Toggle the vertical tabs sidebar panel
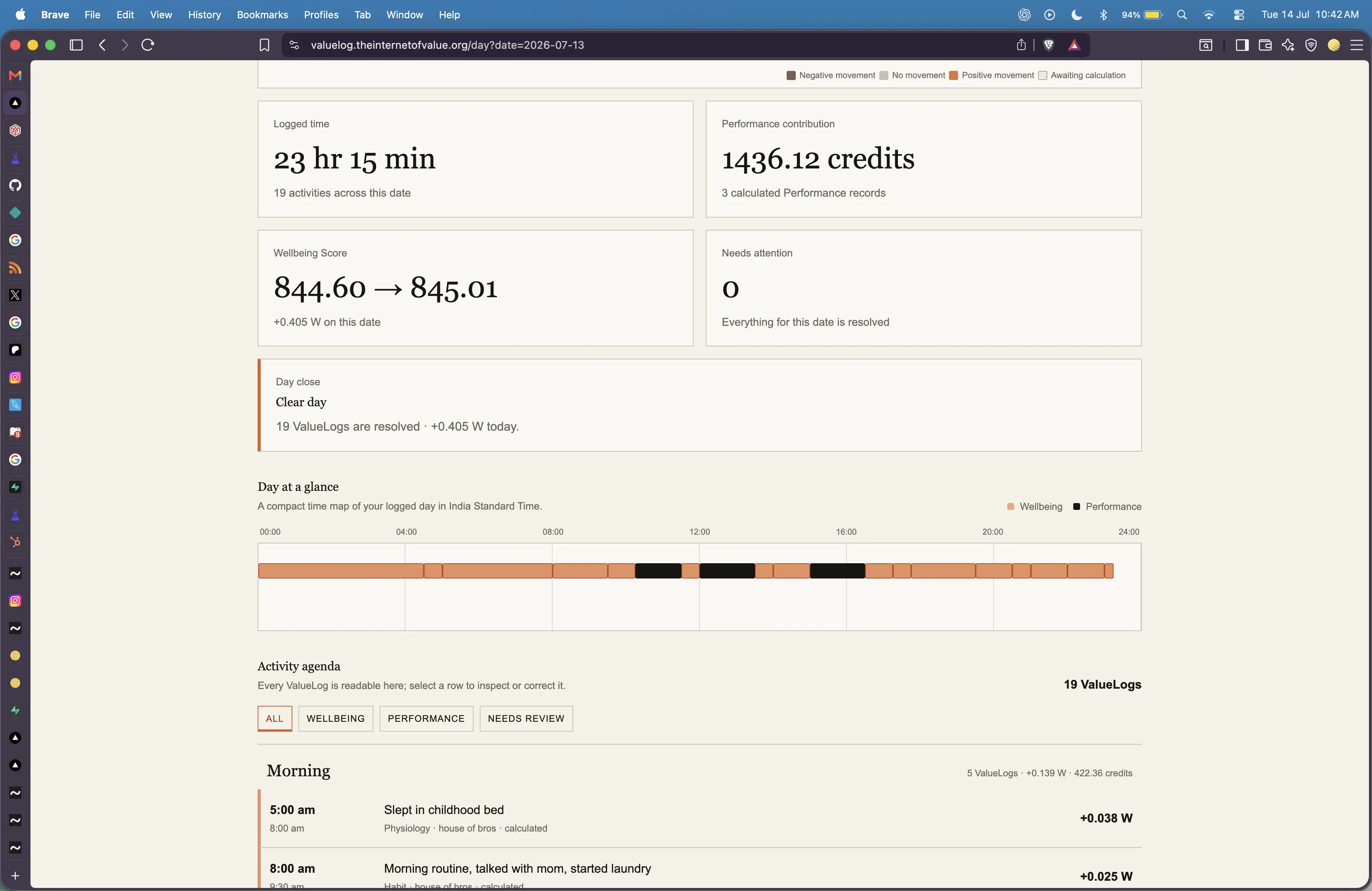 [76, 45]
